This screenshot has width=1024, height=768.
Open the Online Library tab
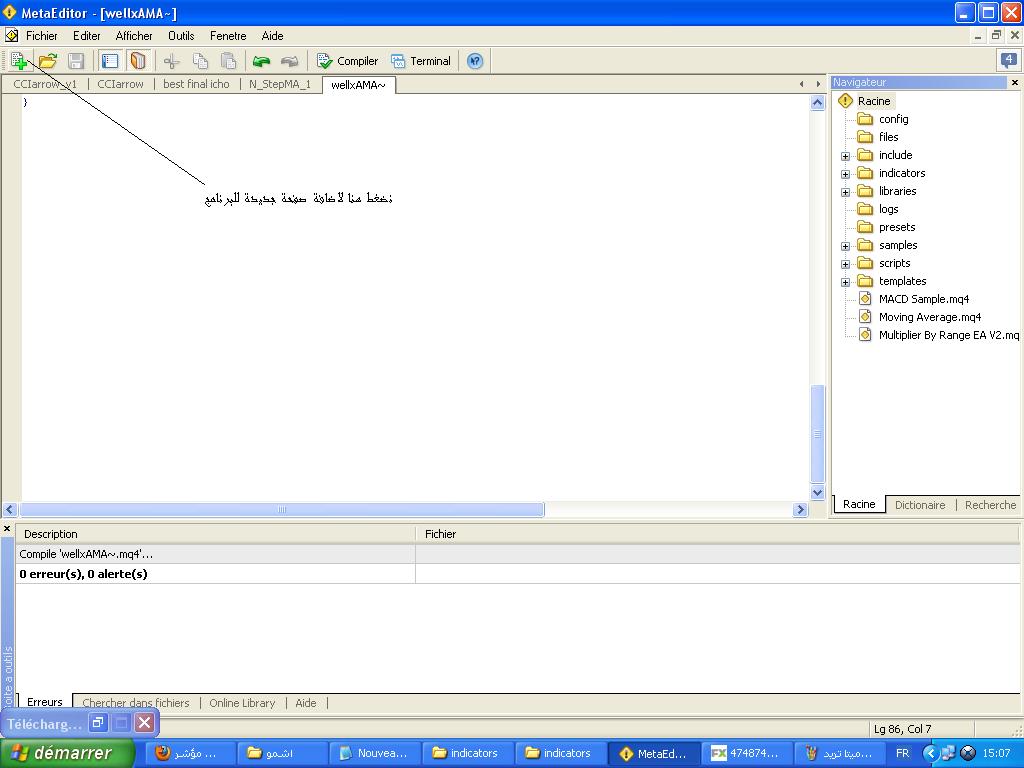pos(242,703)
